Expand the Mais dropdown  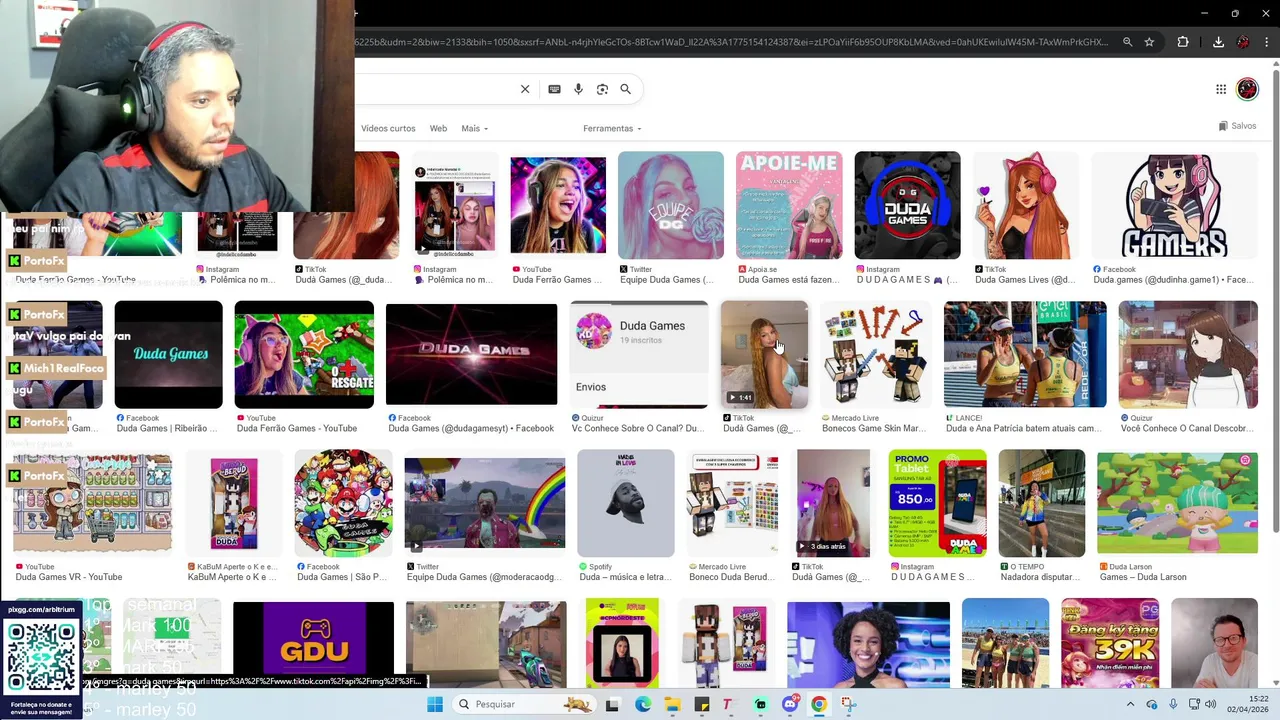coord(475,128)
